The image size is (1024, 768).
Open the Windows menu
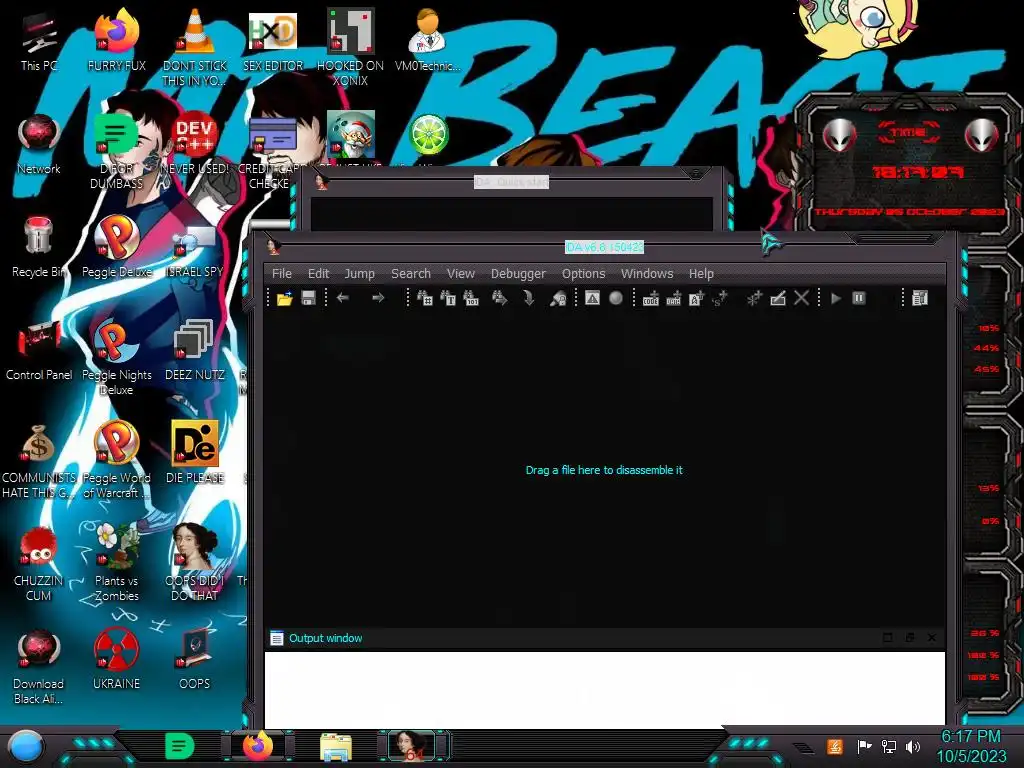(647, 274)
